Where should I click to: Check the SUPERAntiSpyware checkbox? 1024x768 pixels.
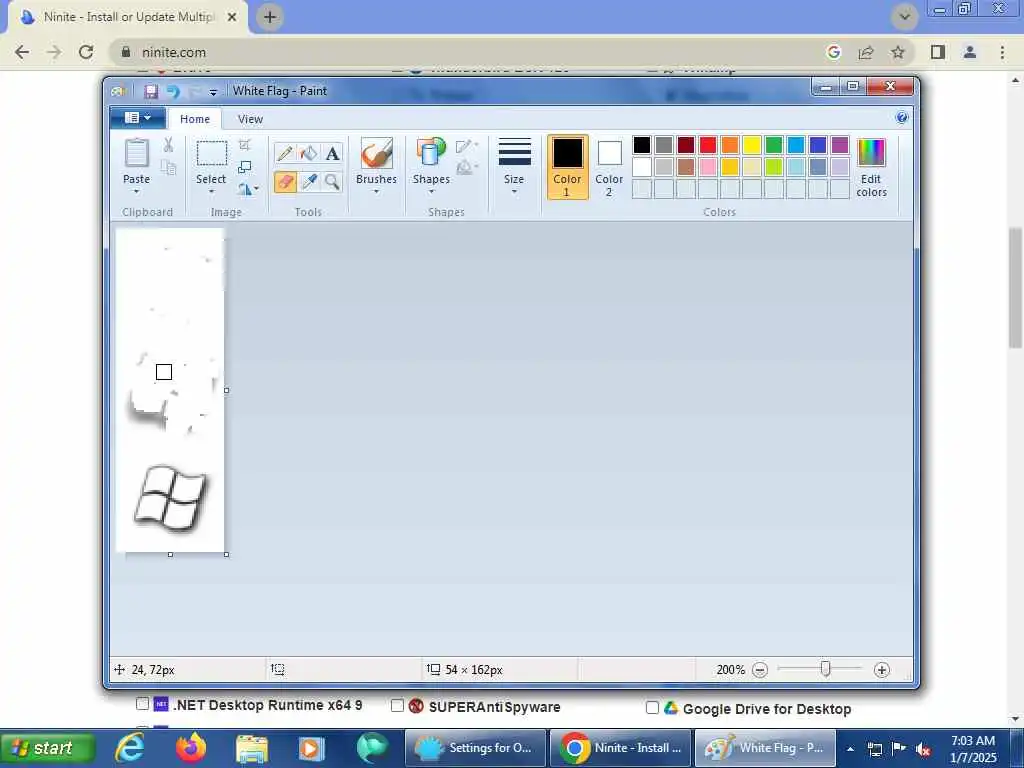coord(397,706)
